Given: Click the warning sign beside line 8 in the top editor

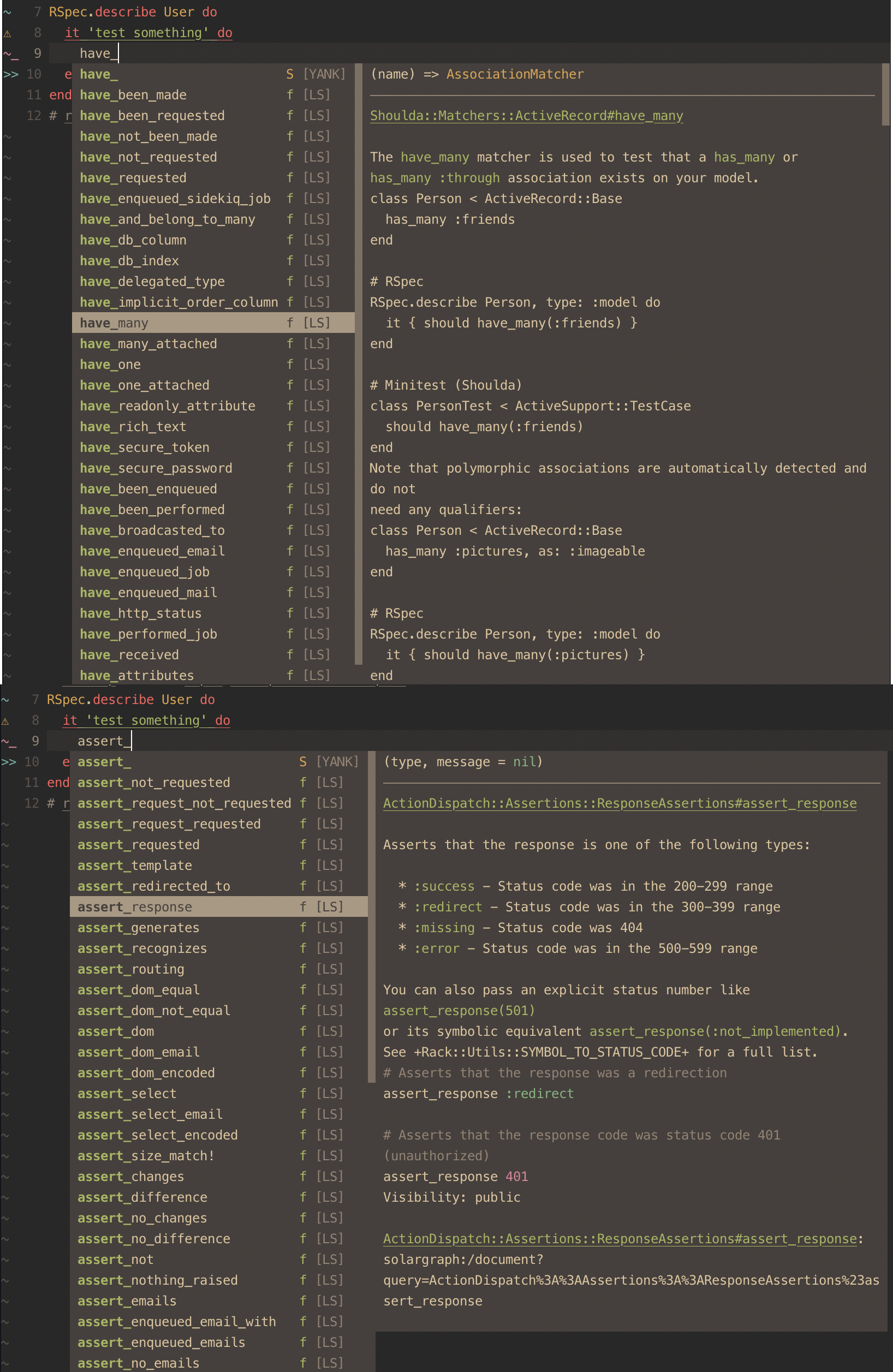Looking at the screenshot, I should (7, 33).
